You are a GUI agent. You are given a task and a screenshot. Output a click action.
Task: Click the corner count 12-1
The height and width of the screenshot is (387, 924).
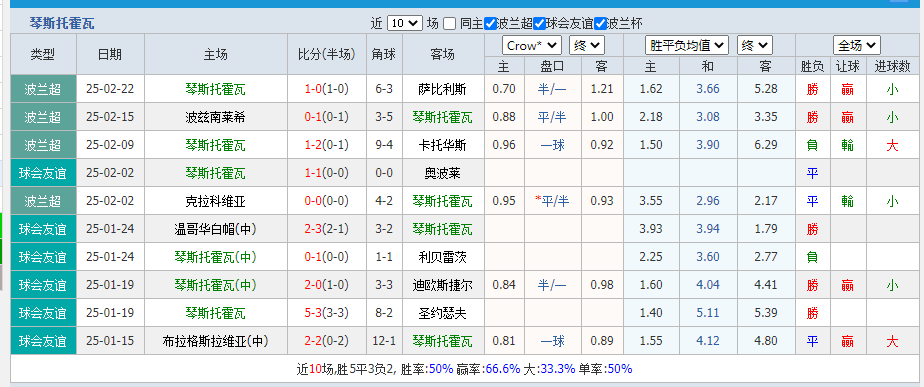click(384, 340)
